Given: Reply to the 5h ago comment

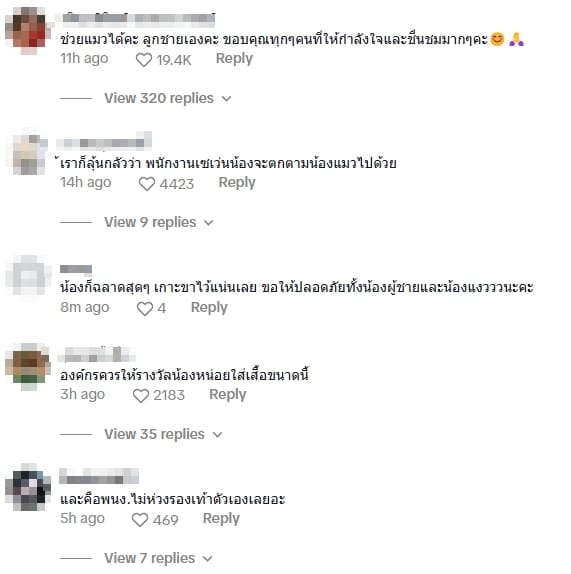Looking at the screenshot, I should pos(221,518).
